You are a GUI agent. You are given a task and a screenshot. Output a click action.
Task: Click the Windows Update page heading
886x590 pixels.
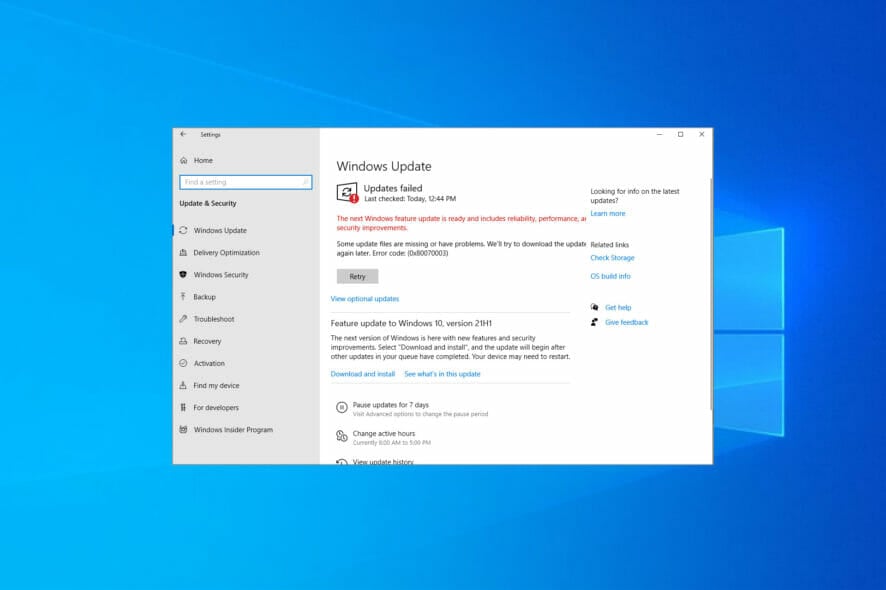[384, 166]
